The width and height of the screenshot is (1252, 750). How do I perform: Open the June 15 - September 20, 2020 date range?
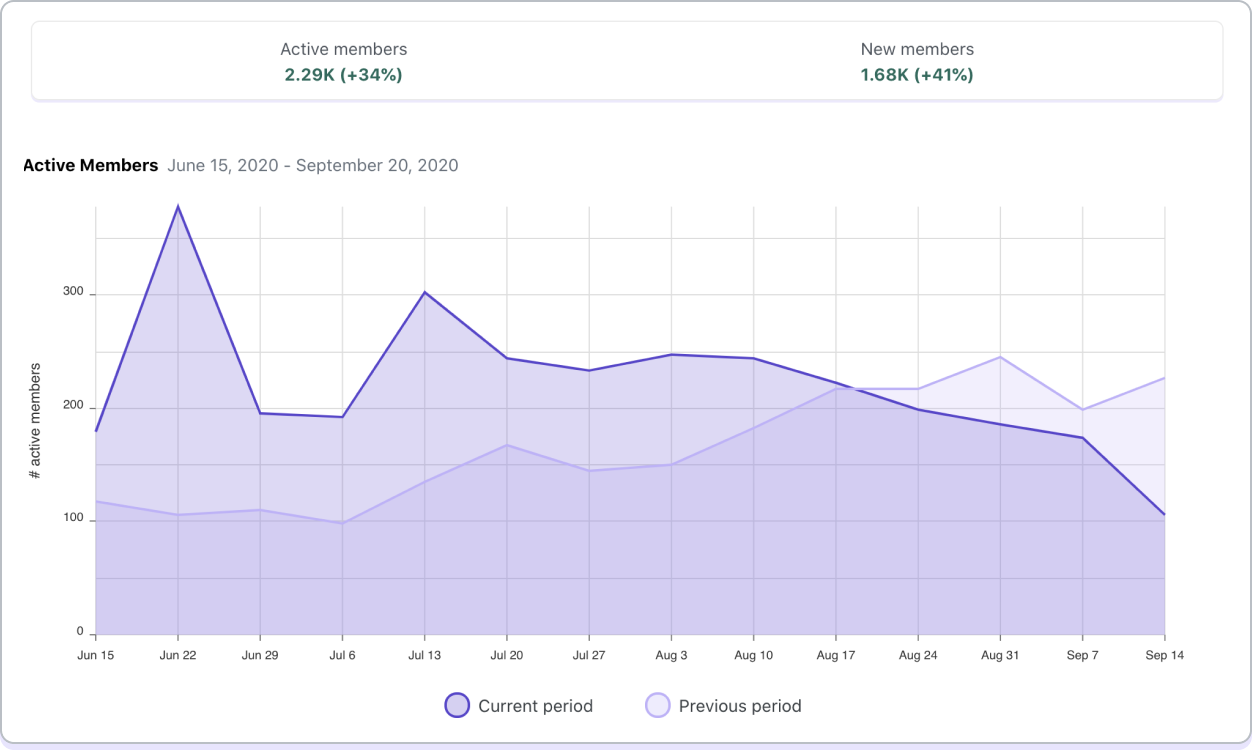click(313, 166)
